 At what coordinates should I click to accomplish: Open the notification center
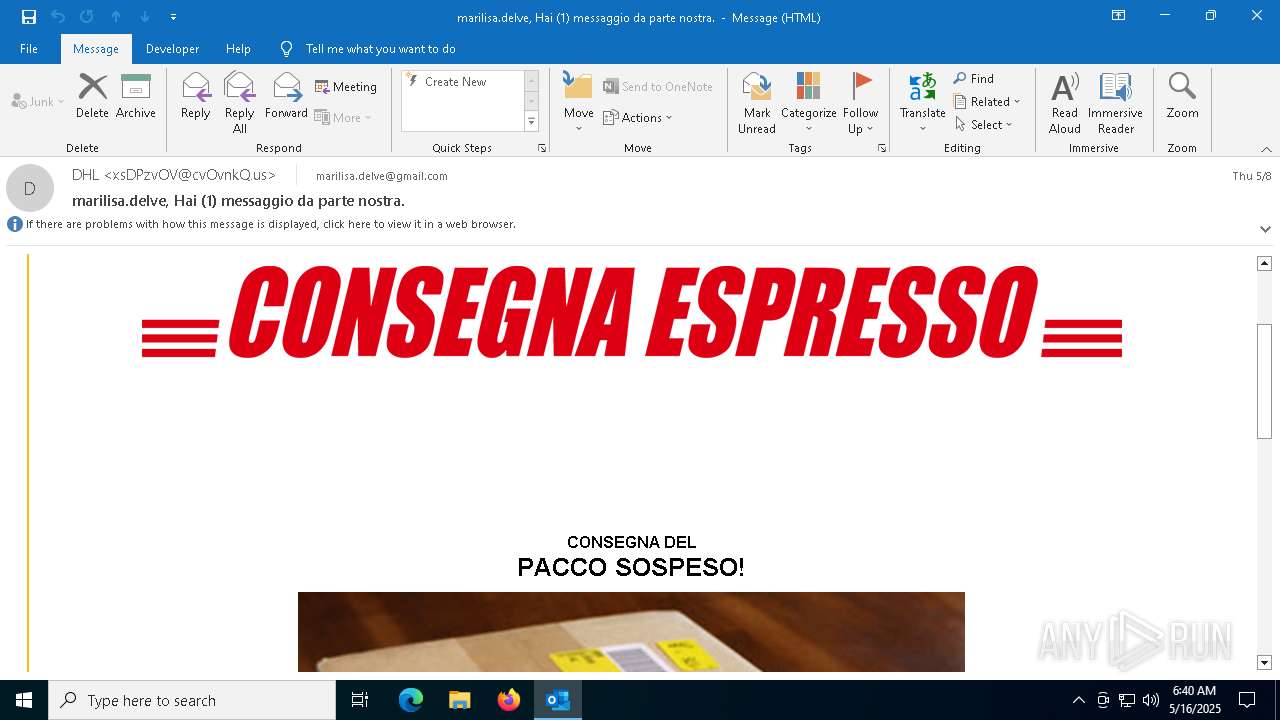pyautogui.click(x=1247, y=700)
